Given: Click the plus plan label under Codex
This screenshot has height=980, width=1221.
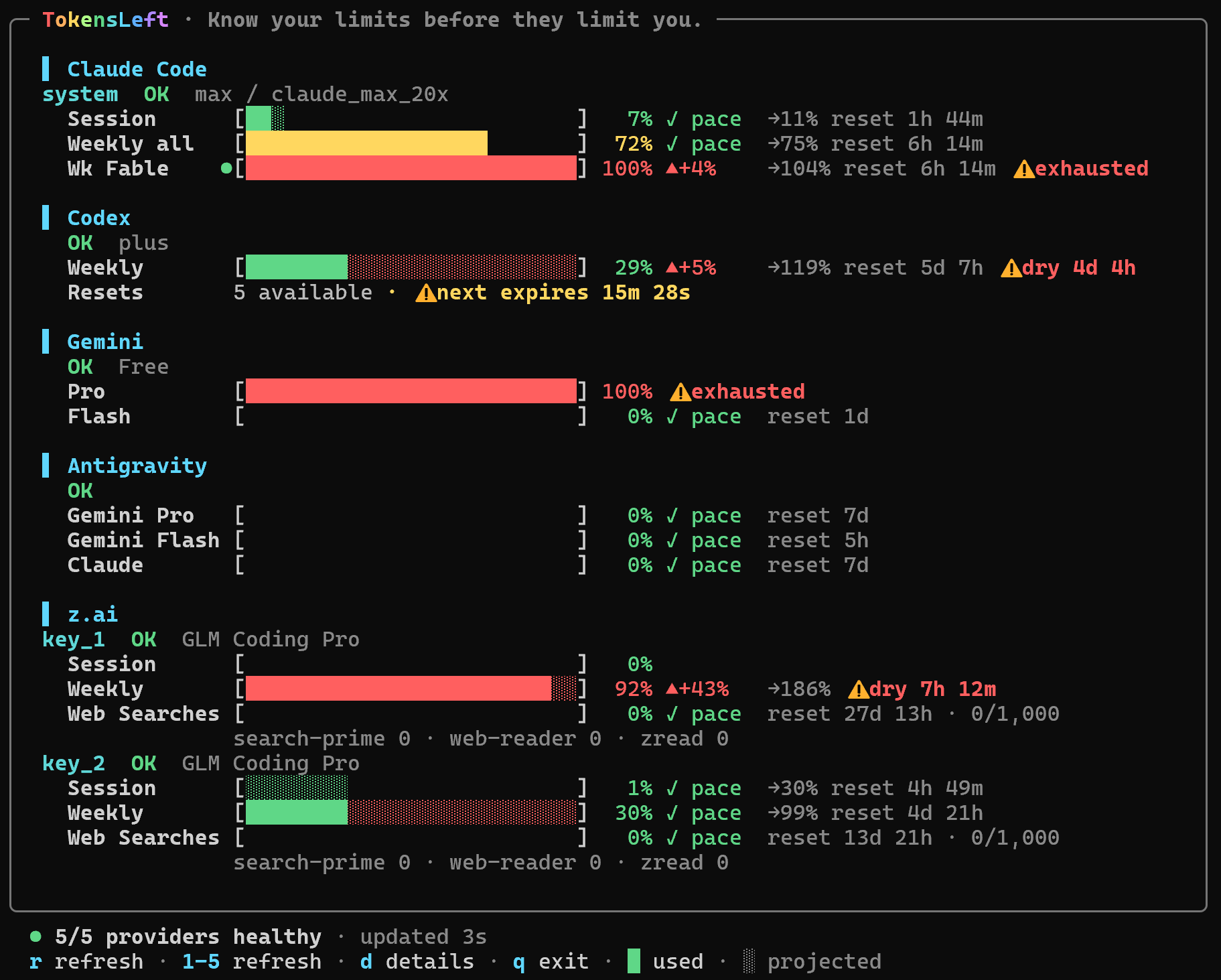Looking at the screenshot, I should [x=143, y=243].
